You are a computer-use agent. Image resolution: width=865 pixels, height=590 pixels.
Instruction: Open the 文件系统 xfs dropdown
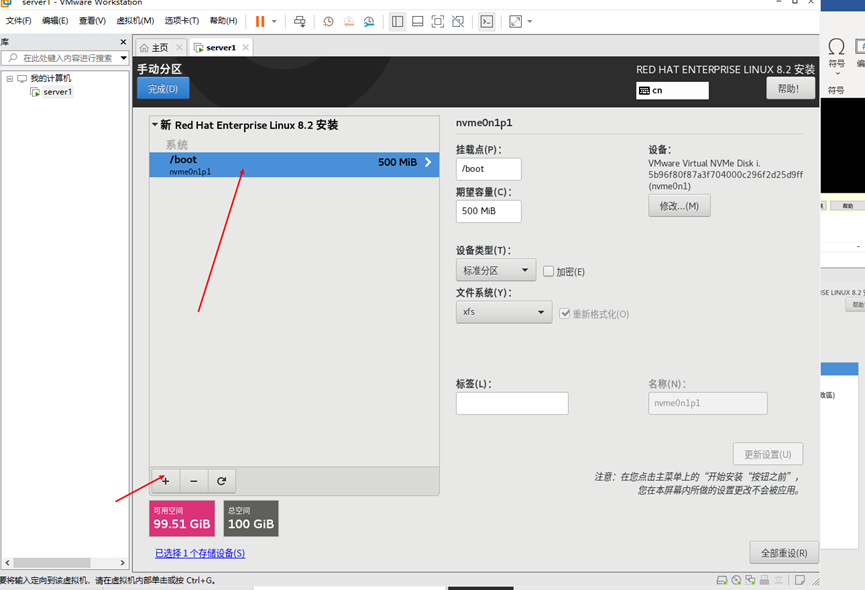pyautogui.click(x=504, y=312)
